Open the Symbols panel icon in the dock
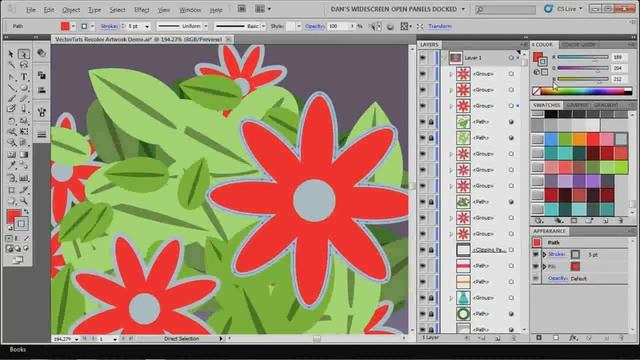The image size is (640, 360). [x=41, y=112]
